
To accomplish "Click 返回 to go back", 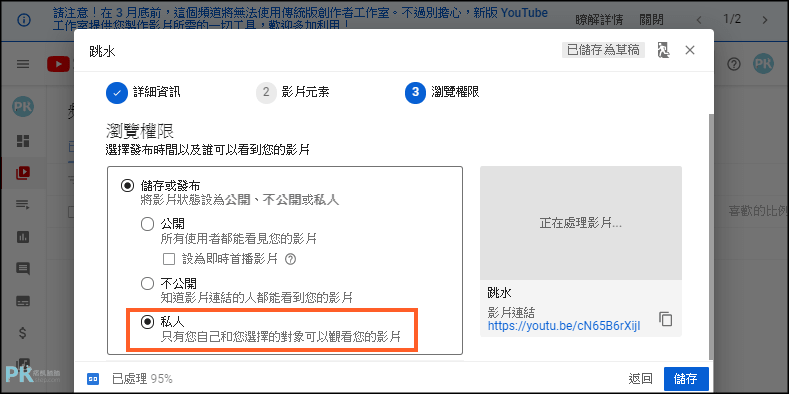I will click(640, 379).
